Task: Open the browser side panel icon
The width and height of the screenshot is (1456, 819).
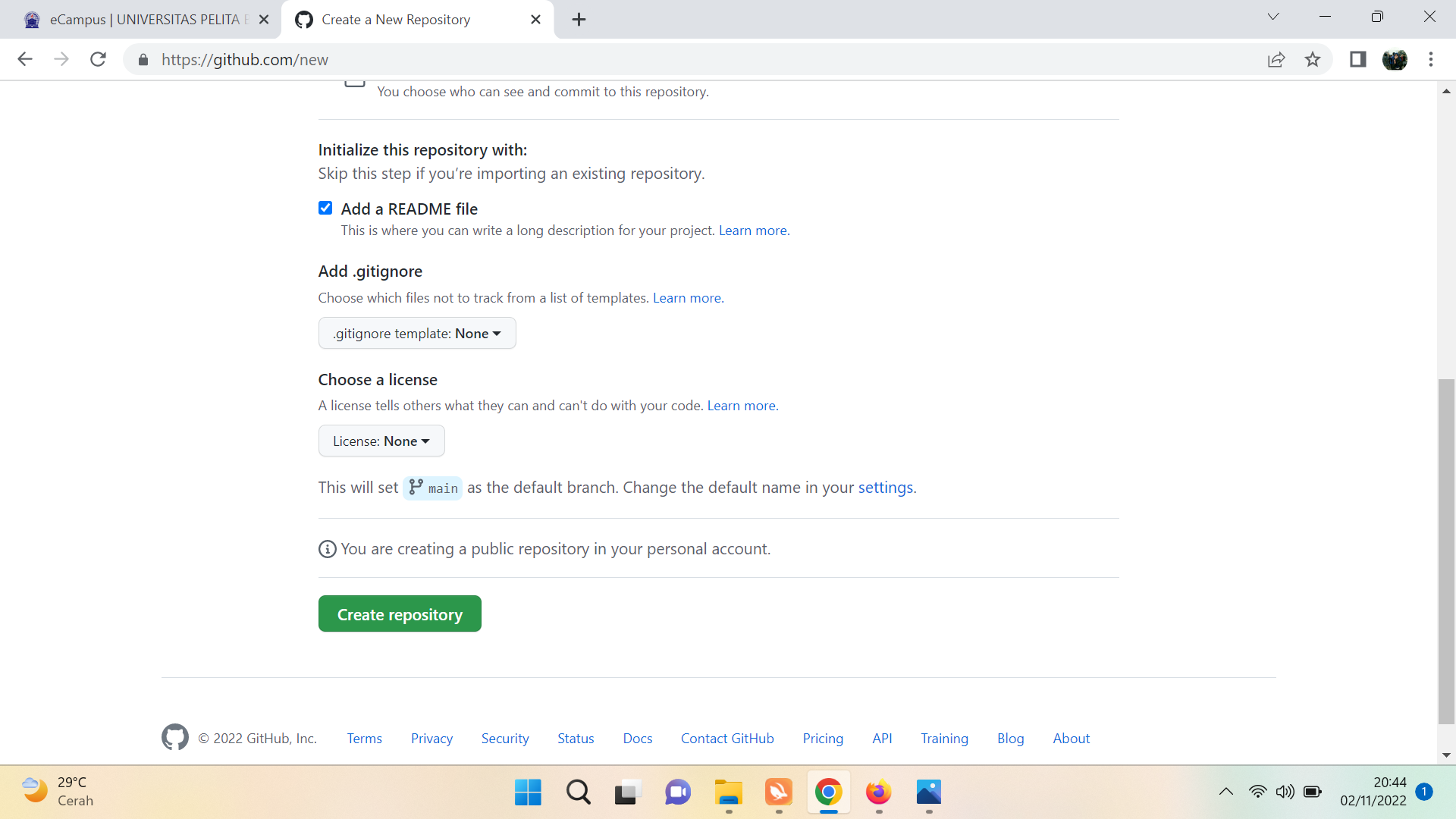Action: [x=1357, y=59]
